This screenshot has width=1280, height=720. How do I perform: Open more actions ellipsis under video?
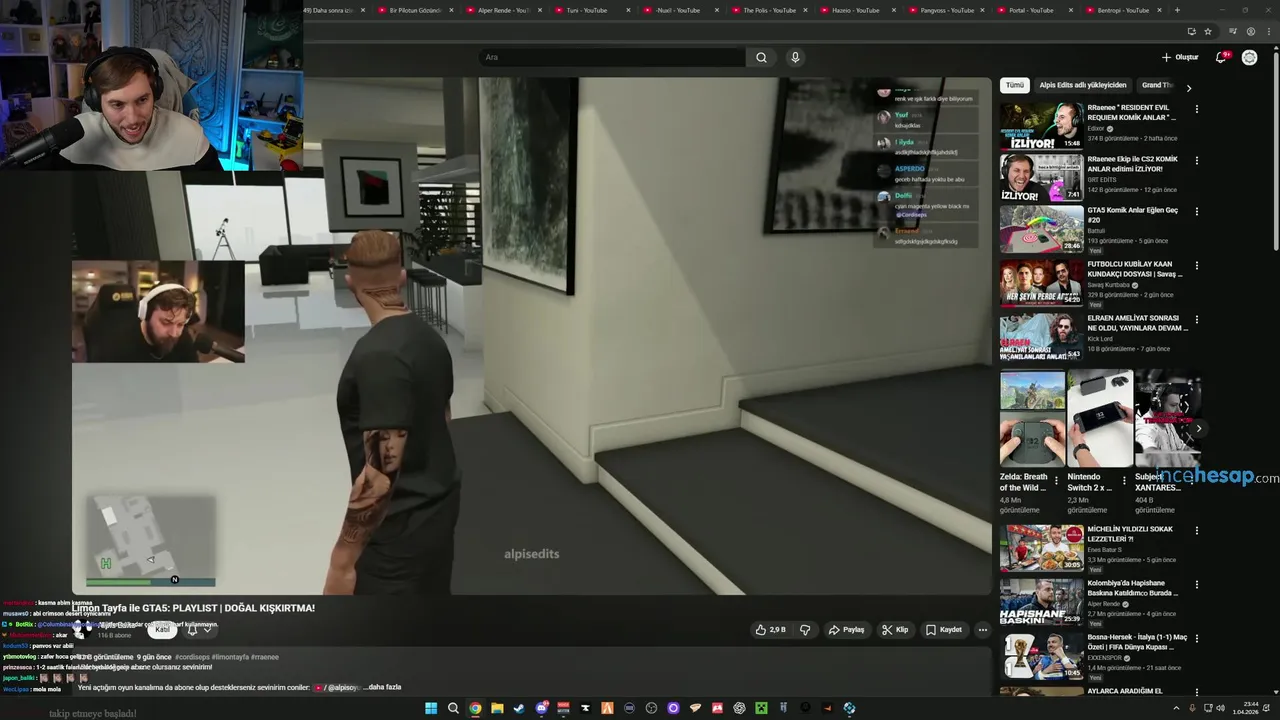click(982, 630)
